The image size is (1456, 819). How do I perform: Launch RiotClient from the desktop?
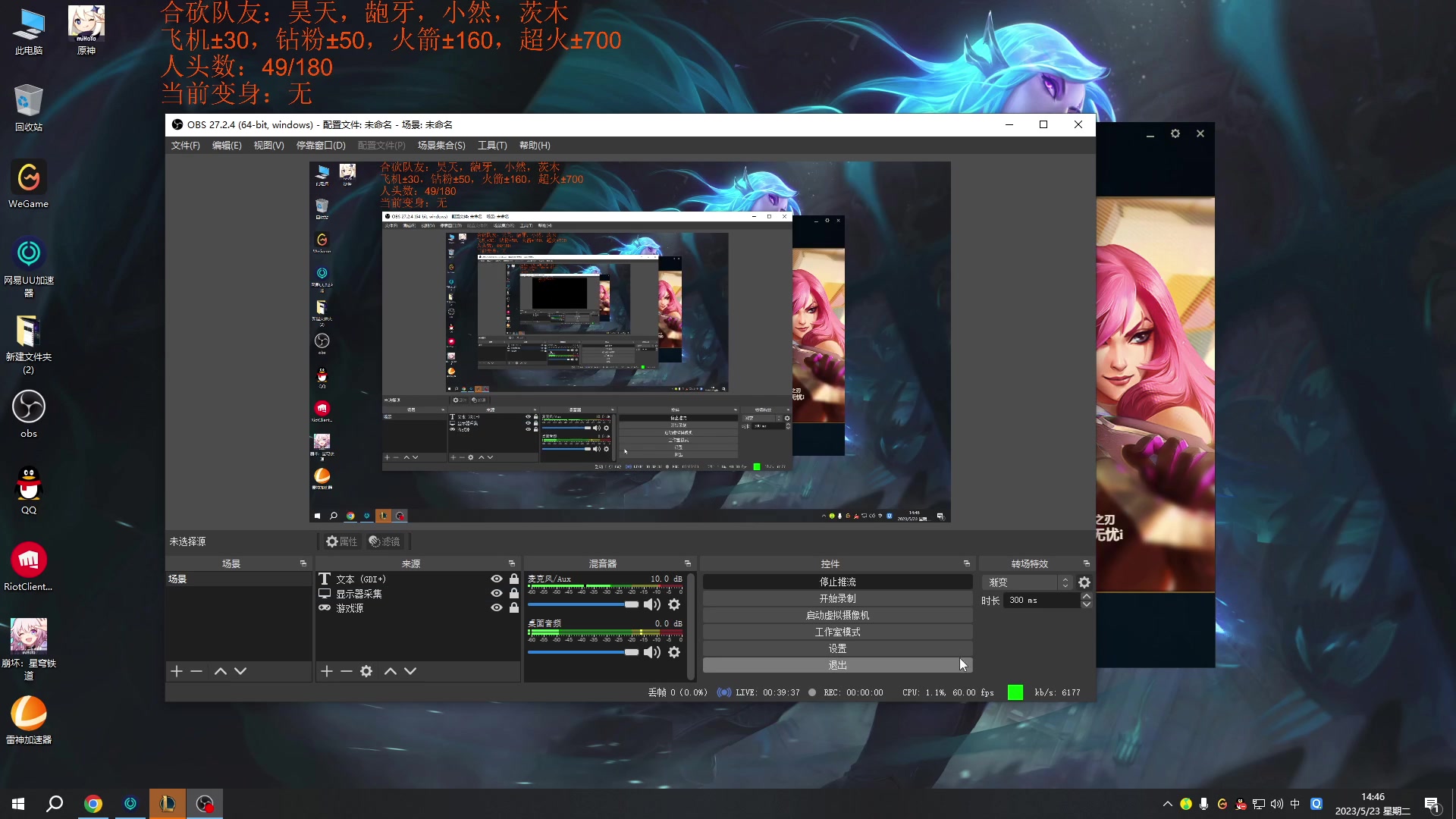pyautogui.click(x=29, y=567)
